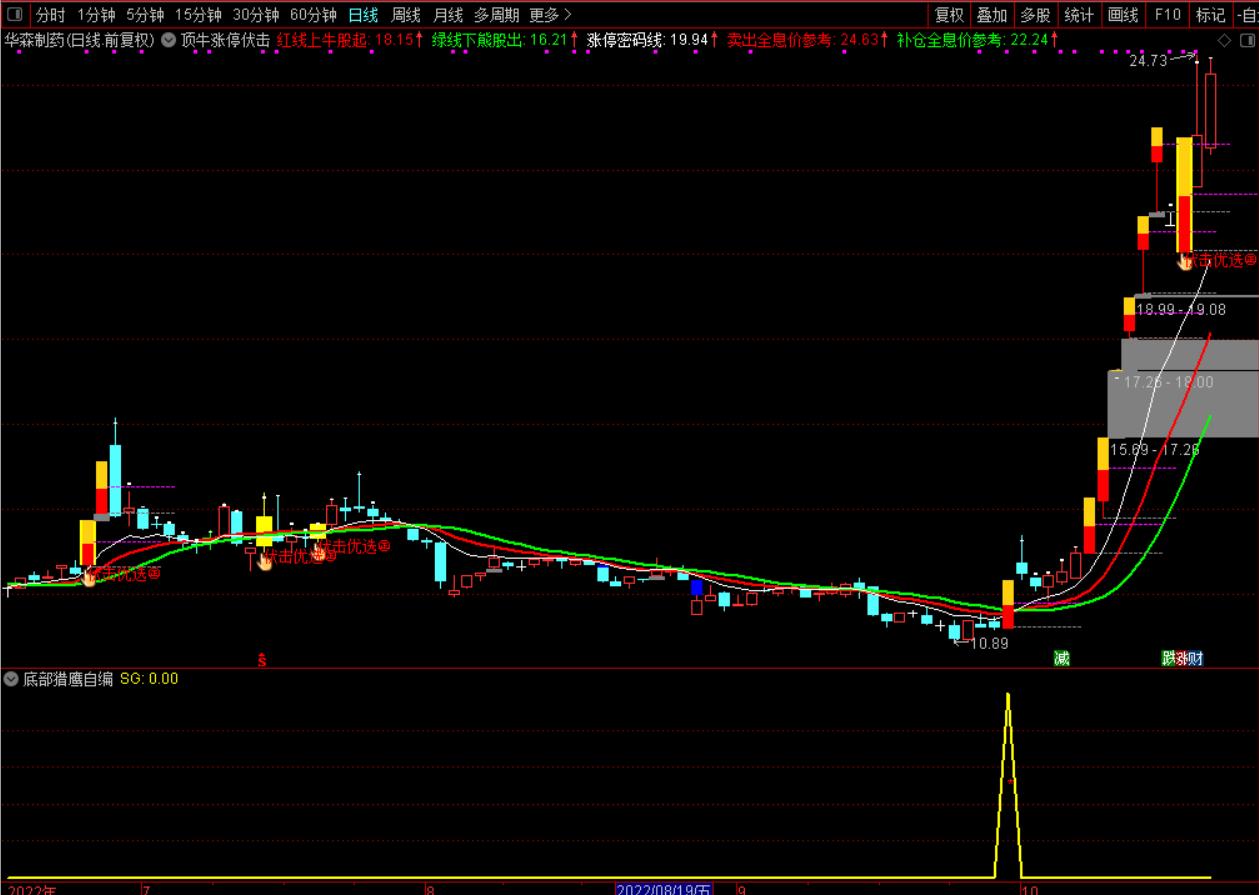Click the 标记 mark button

[x=1210, y=15]
